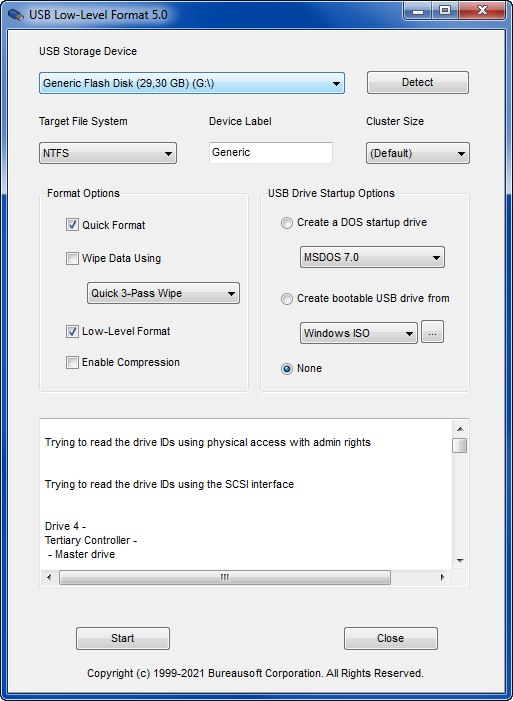Image resolution: width=513 pixels, height=701 pixels.
Task: Click log line about SCSI interface
Action: 170,484
